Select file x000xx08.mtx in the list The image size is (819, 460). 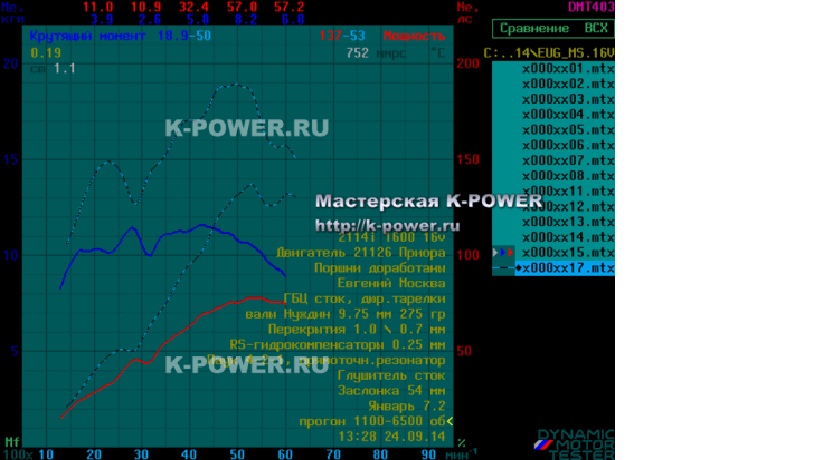(568, 176)
